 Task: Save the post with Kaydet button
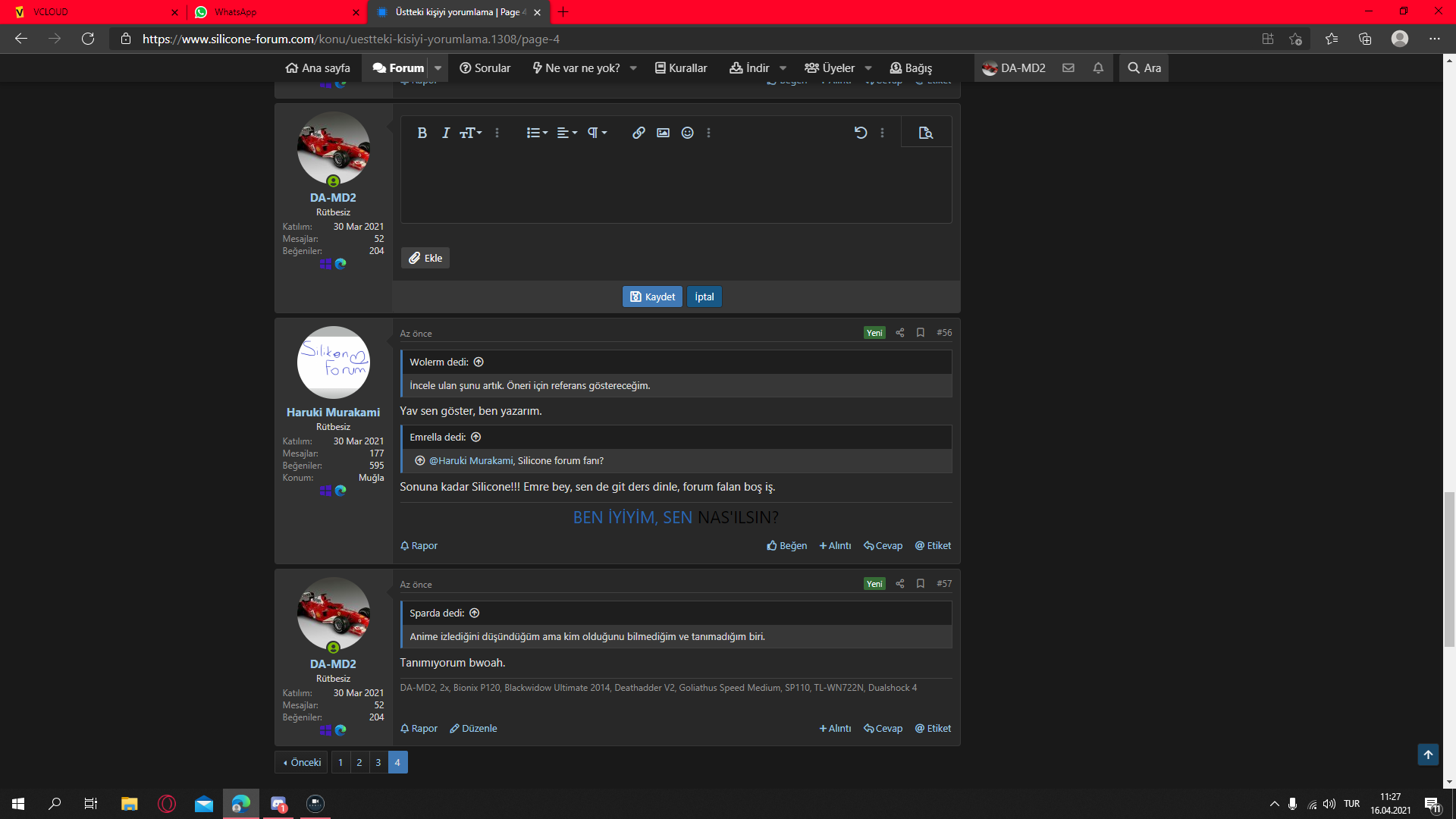[652, 297]
